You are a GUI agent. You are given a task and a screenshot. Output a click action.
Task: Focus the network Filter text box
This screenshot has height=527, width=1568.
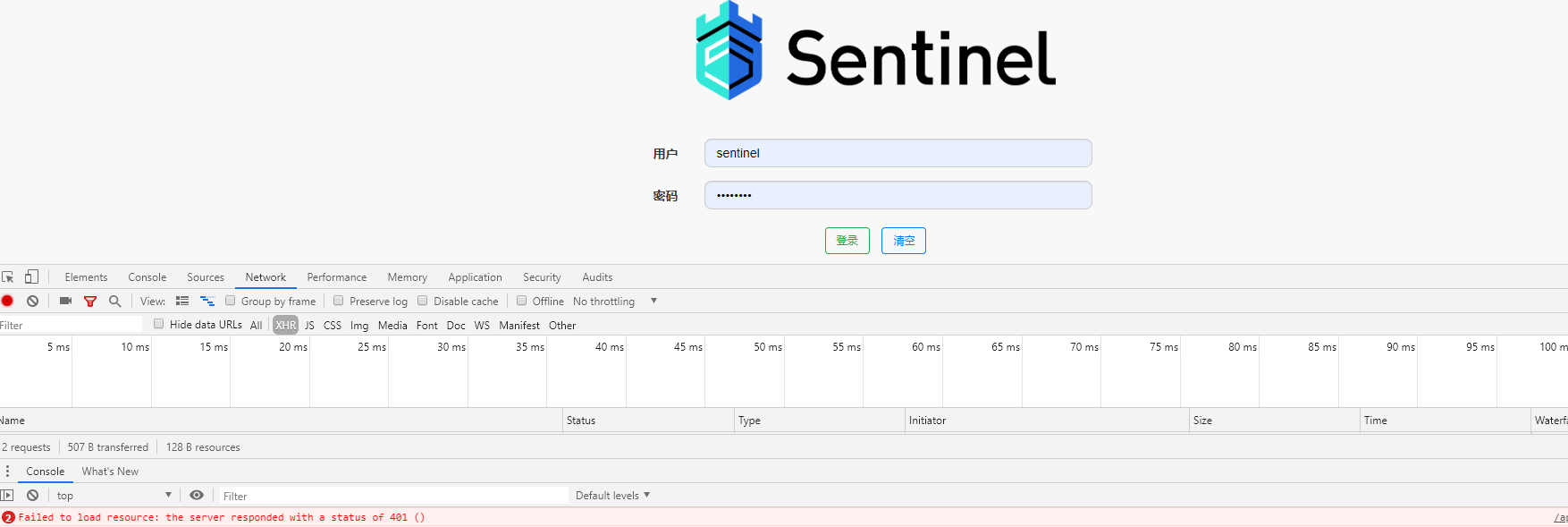pos(71,325)
